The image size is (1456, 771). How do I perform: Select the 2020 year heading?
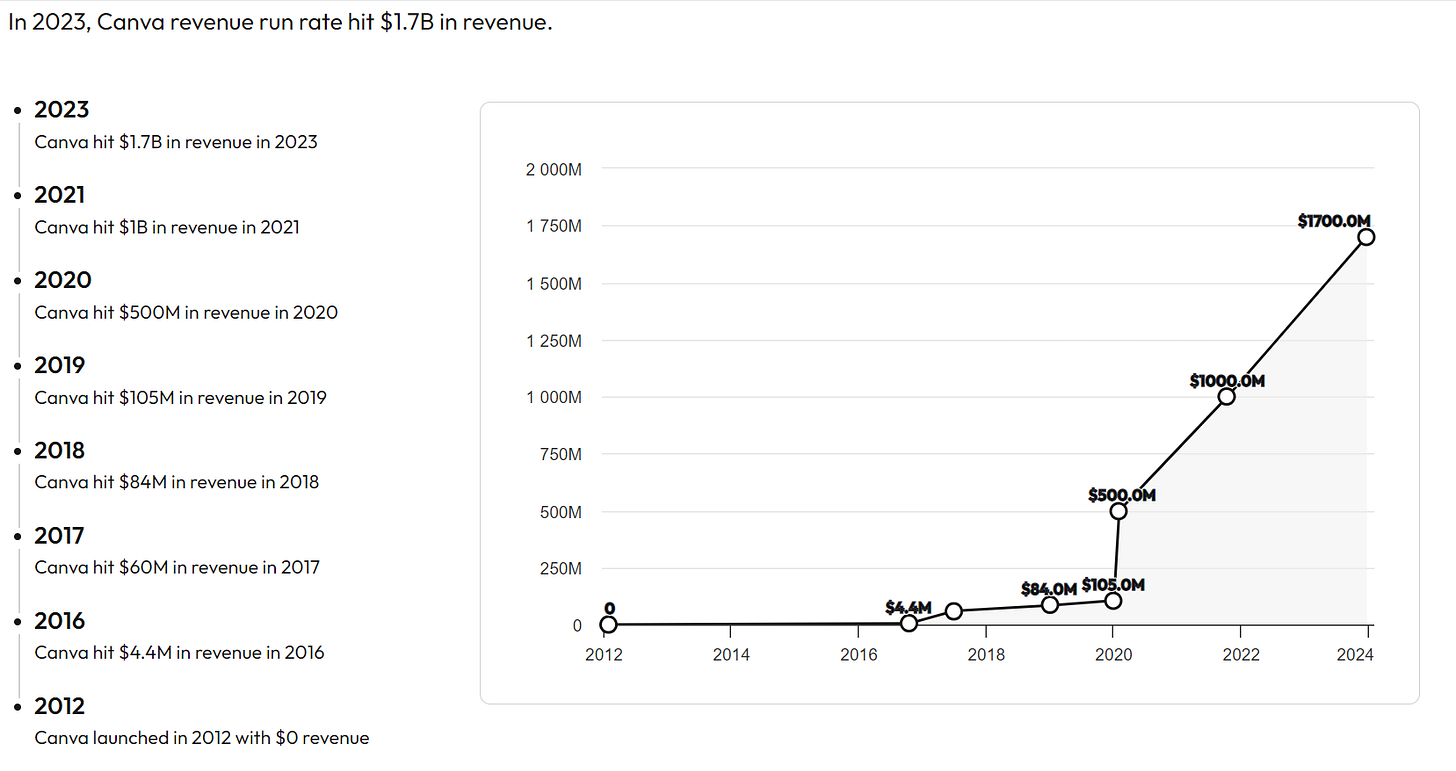click(x=62, y=280)
